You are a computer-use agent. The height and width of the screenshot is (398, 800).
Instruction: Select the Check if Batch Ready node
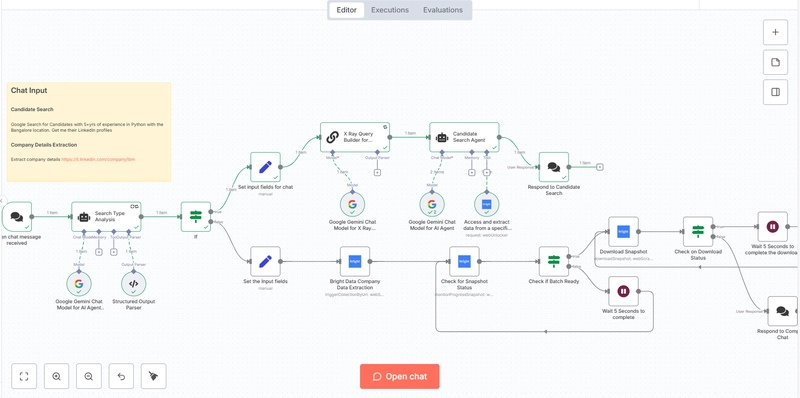pyautogui.click(x=554, y=261)
